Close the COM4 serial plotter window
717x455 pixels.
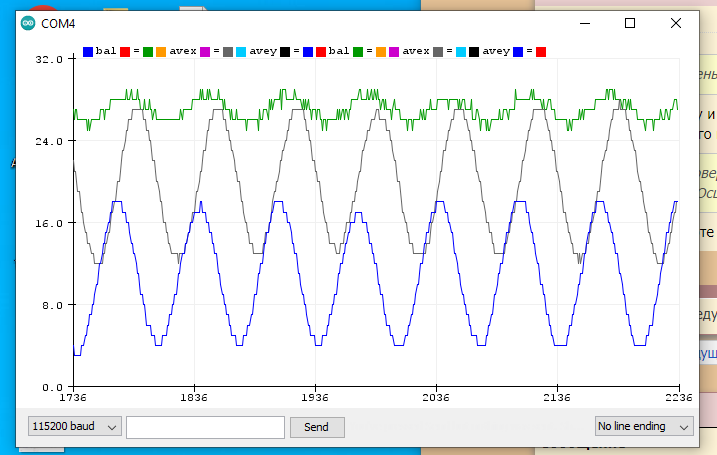click(676, 23)
